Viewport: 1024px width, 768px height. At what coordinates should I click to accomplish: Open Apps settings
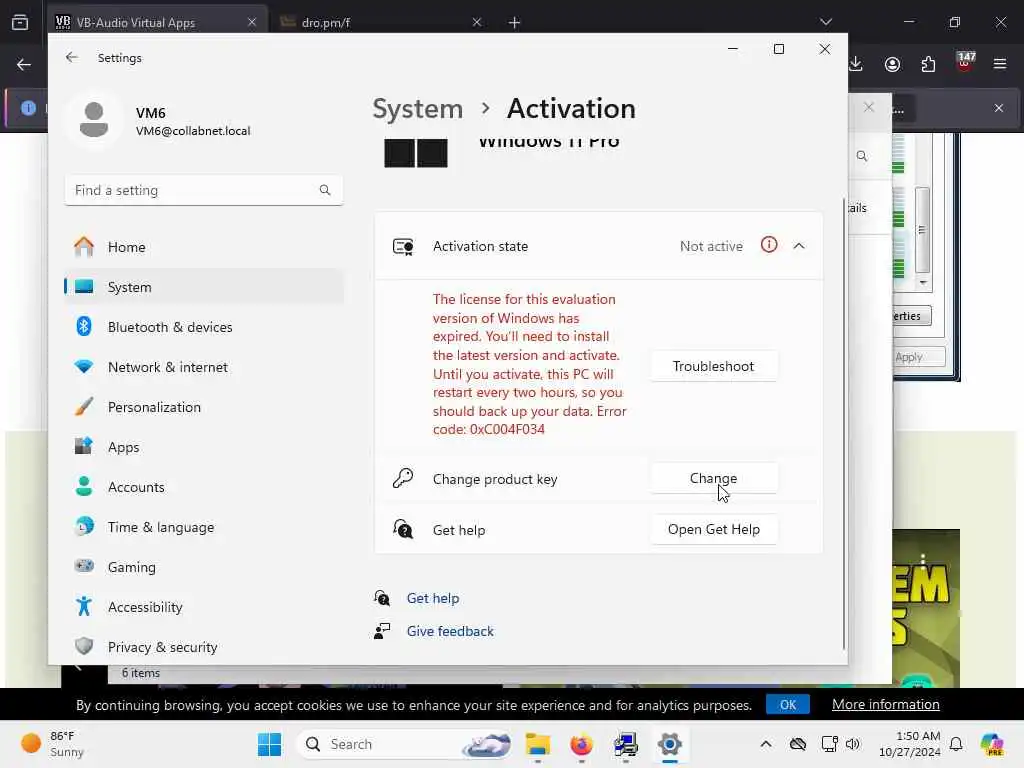coord(204,447)
